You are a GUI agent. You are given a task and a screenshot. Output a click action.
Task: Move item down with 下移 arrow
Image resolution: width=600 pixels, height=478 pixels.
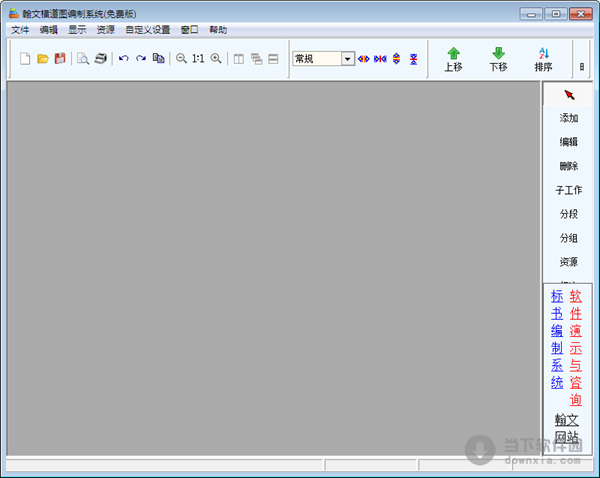pyautogui.click(x=498, y=60)
